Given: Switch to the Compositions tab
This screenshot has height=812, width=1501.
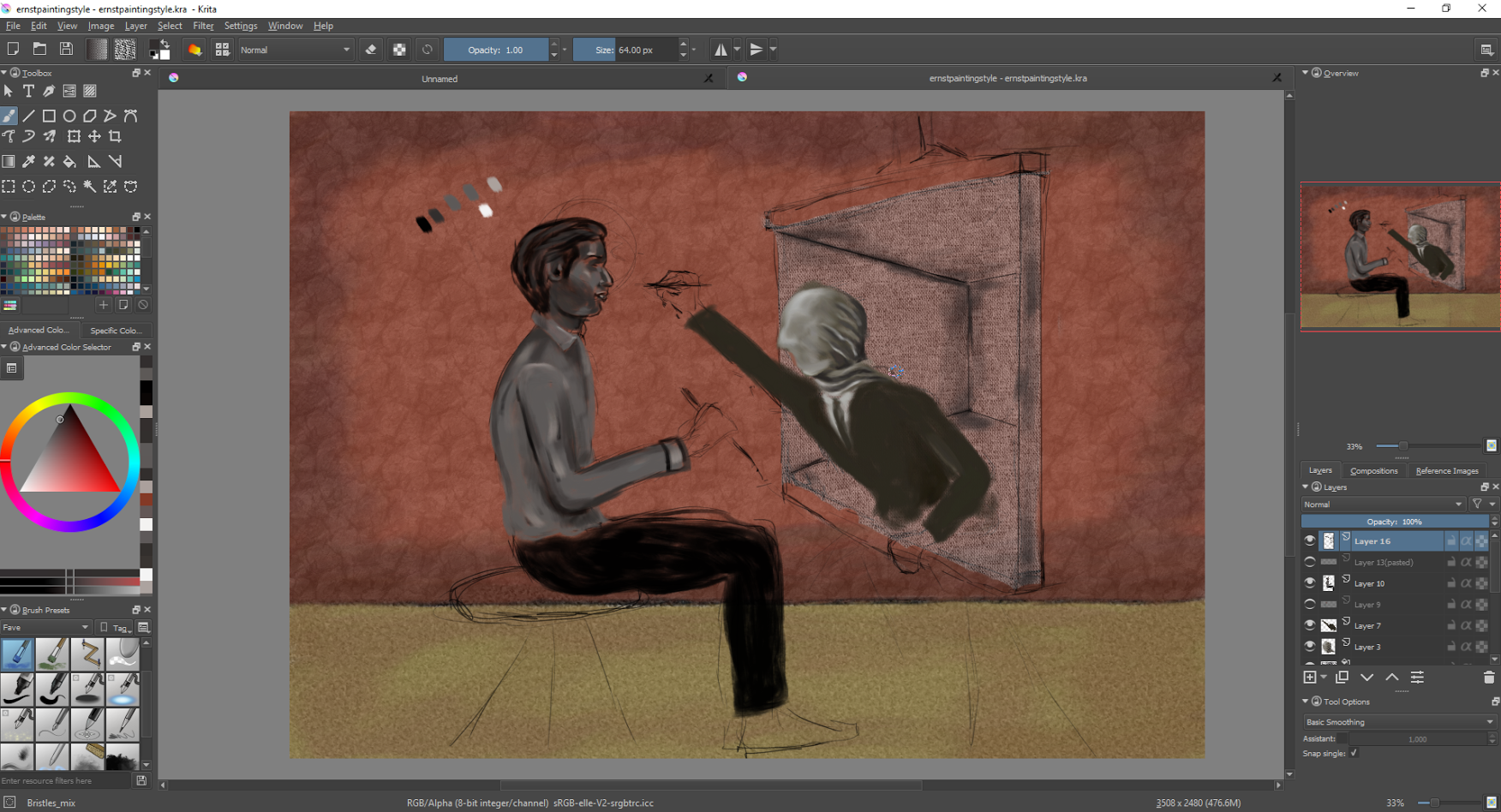Looking at the screenshot, I should [1373, 470].
